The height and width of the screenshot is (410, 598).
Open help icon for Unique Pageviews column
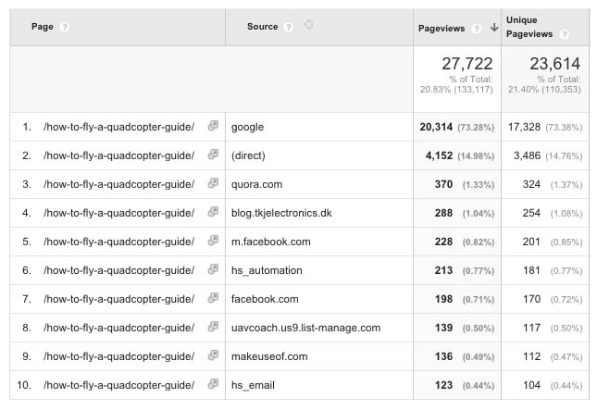pos(564,34)
